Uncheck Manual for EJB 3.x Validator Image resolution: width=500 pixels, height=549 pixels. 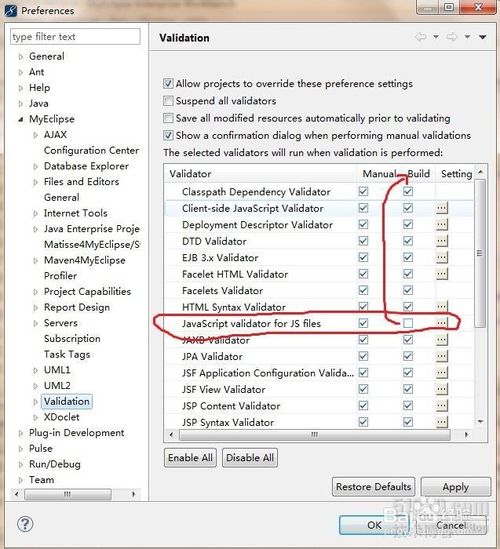click(363, 257)
